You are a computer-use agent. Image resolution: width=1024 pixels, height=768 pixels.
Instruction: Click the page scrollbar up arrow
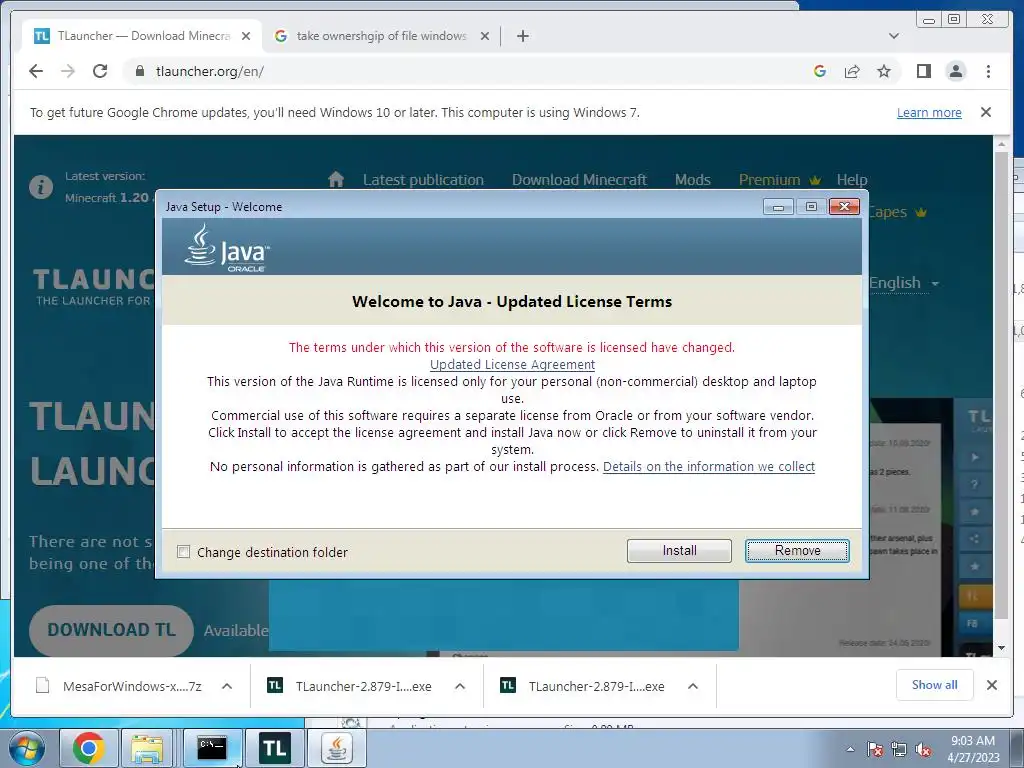pos(1001,143)
